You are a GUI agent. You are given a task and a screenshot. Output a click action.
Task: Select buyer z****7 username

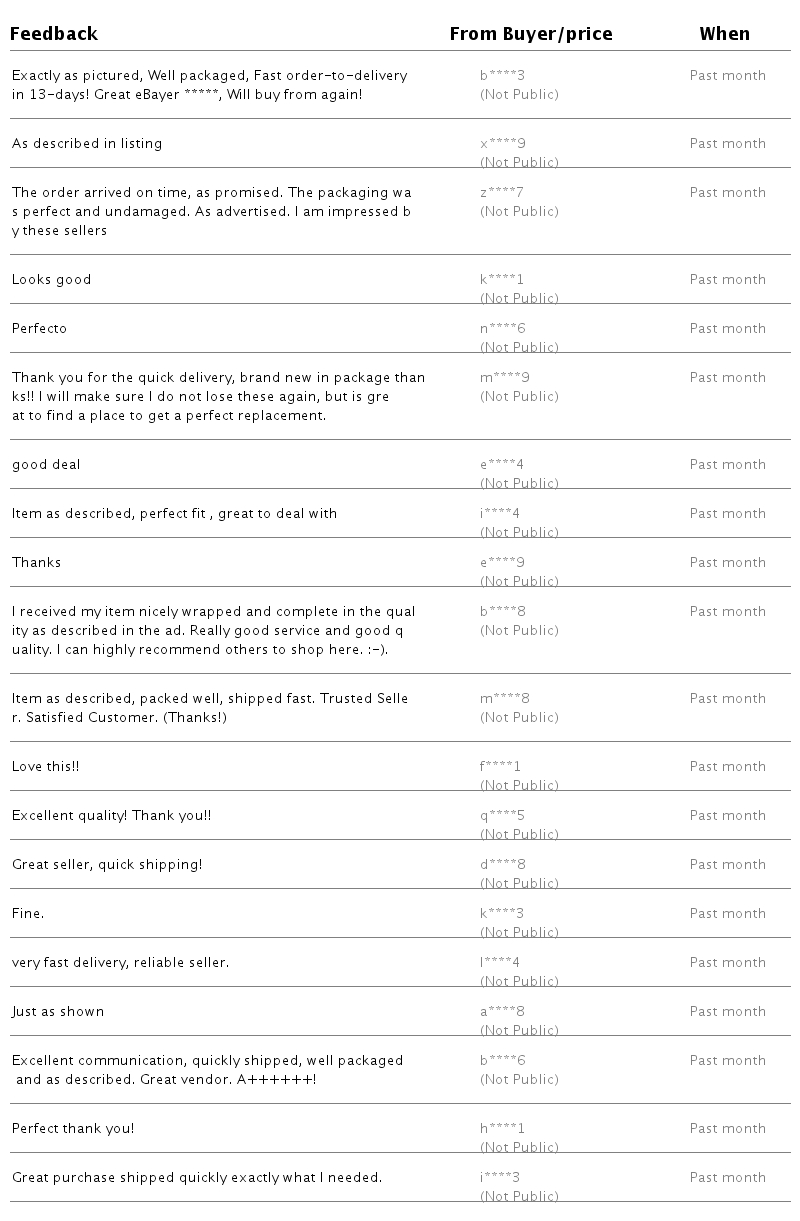tap(502, 192)
